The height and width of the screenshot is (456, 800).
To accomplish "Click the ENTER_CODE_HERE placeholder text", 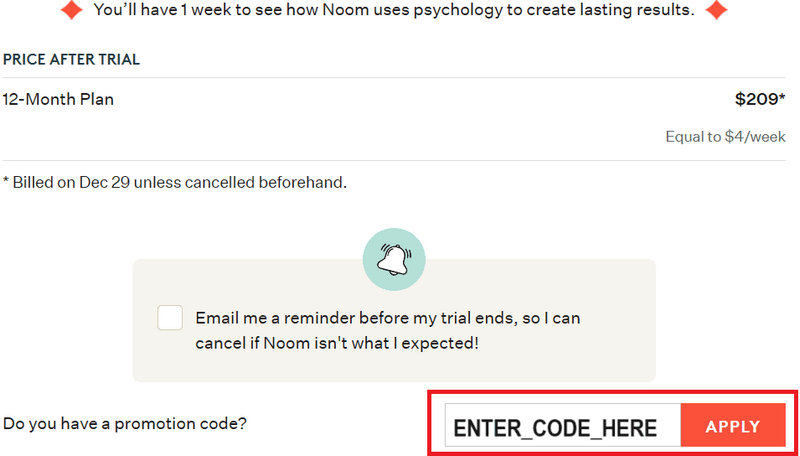I will coord(555,428).
